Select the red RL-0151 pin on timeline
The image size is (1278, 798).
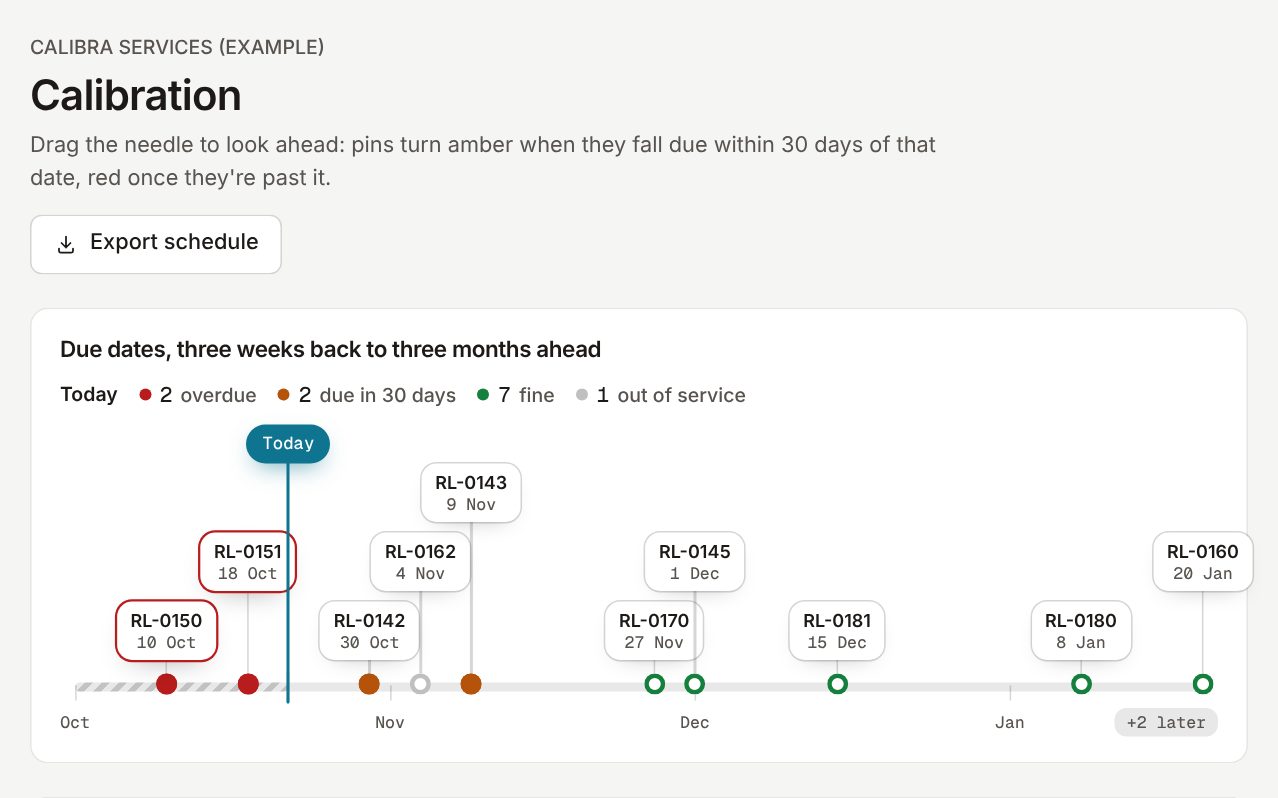coord(248,684)
